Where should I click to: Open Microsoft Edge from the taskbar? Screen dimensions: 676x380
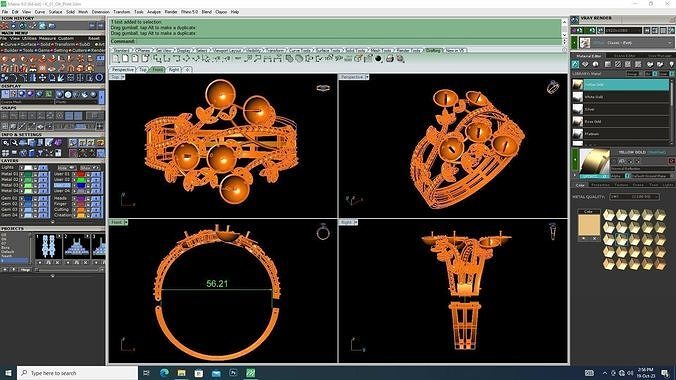pos(164,373)
